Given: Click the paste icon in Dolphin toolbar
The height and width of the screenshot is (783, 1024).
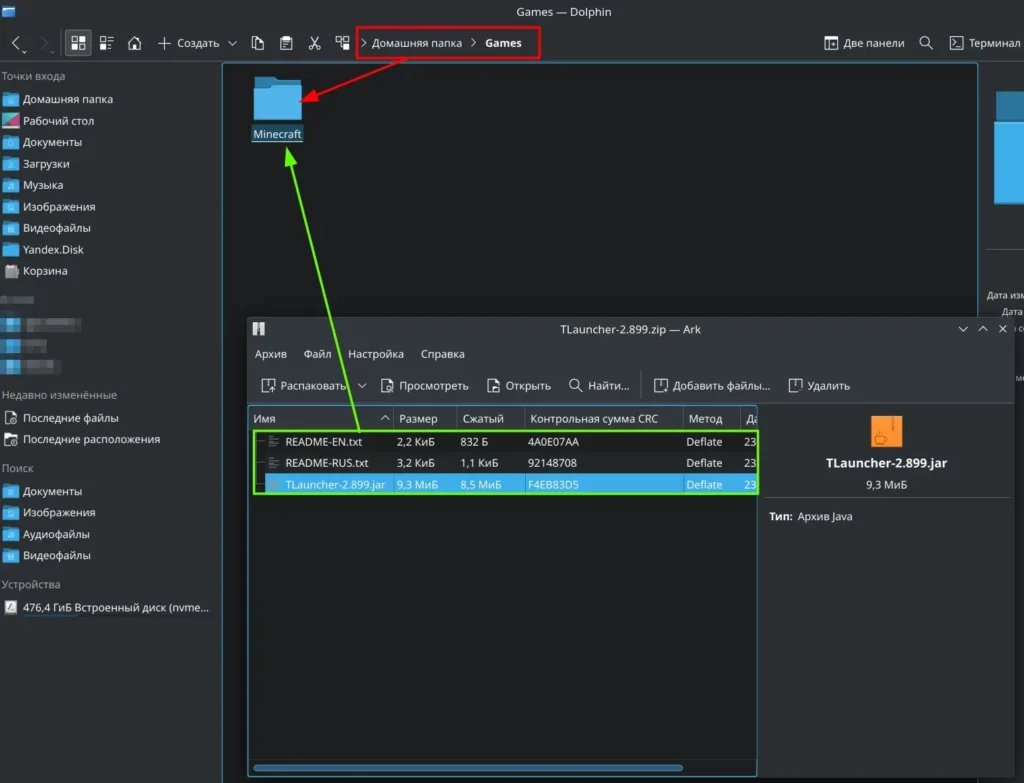Looking at the screenshot, I should tap(286, 43).
